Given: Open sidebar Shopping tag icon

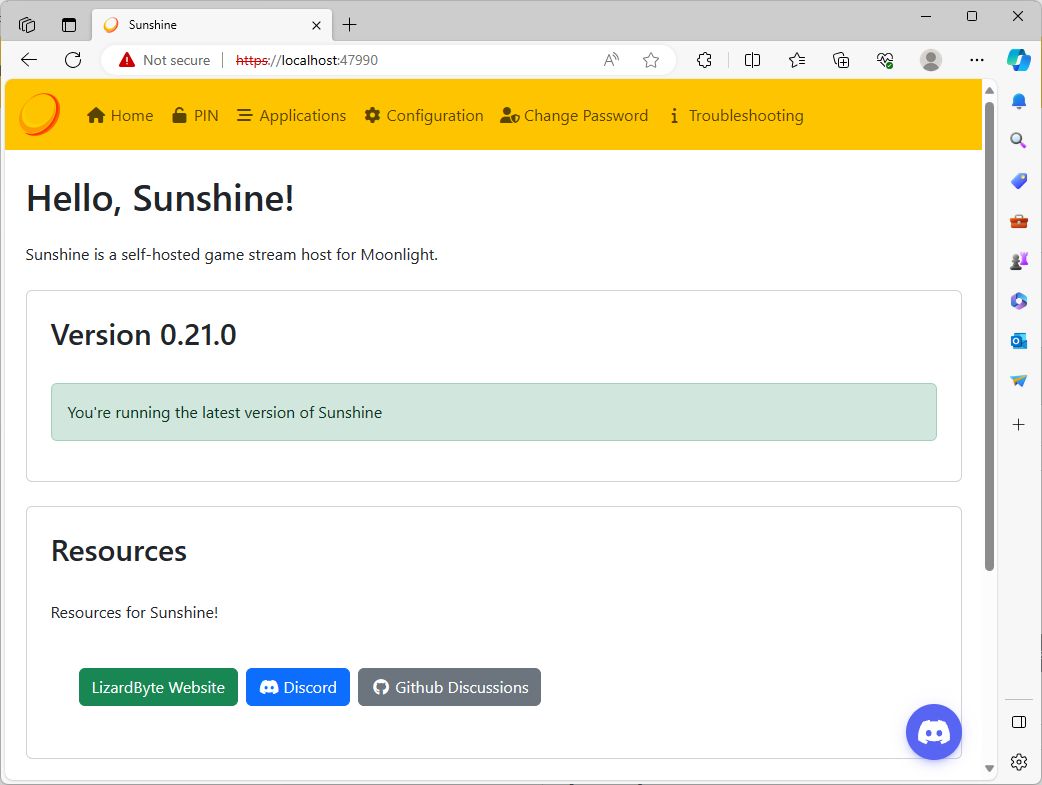Looking at the screenshot, I should [1018, 181].
